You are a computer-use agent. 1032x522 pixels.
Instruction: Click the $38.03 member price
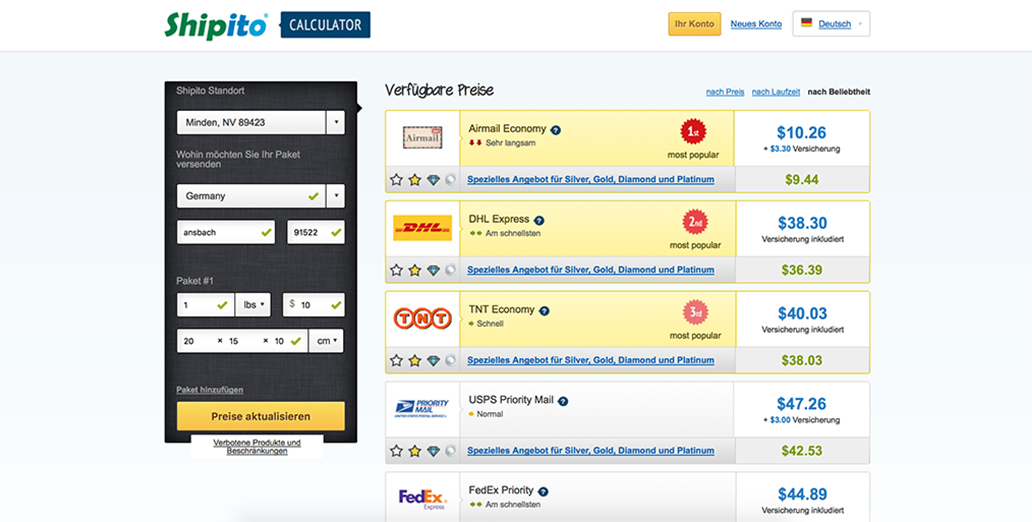(x=802, y=361)
